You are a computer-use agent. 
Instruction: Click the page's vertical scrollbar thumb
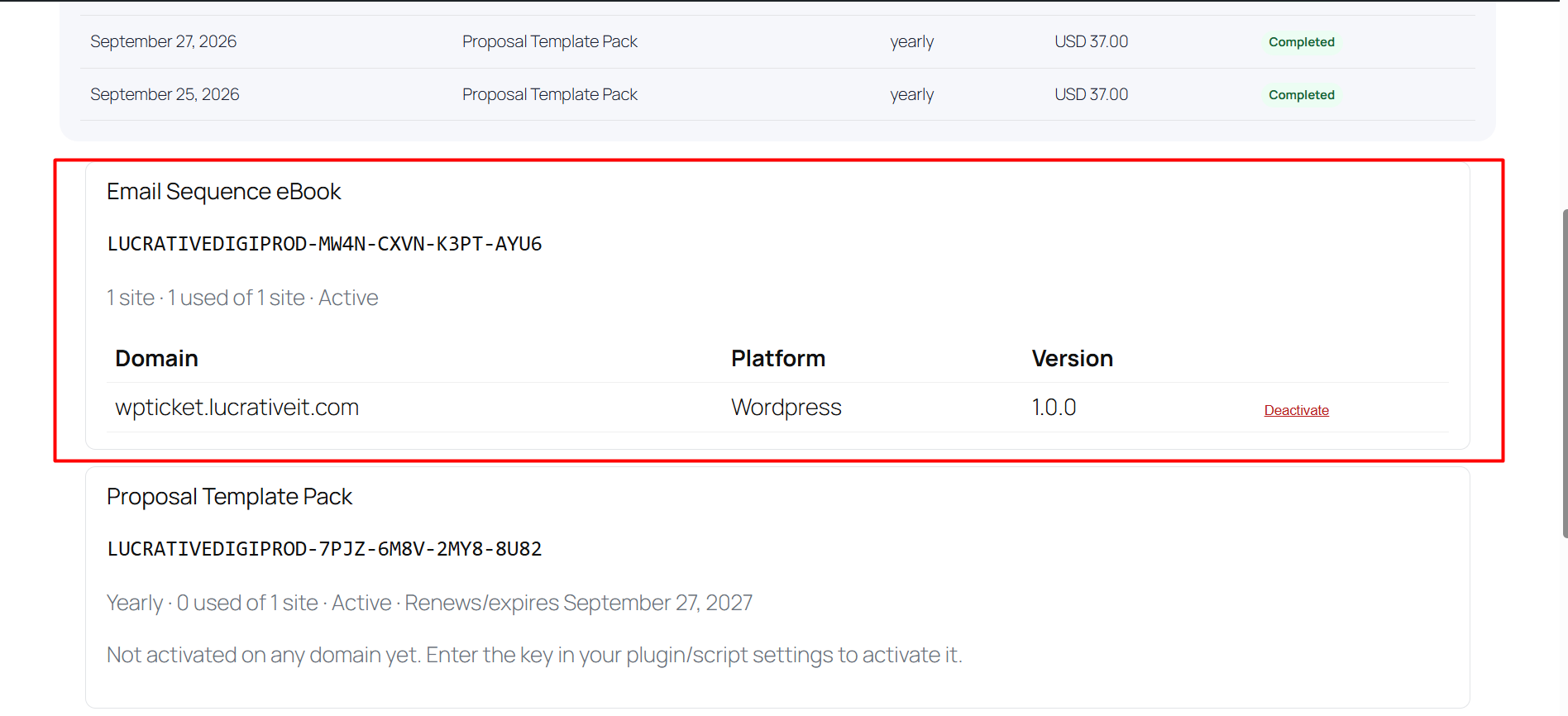click(x=1565, y=373)
